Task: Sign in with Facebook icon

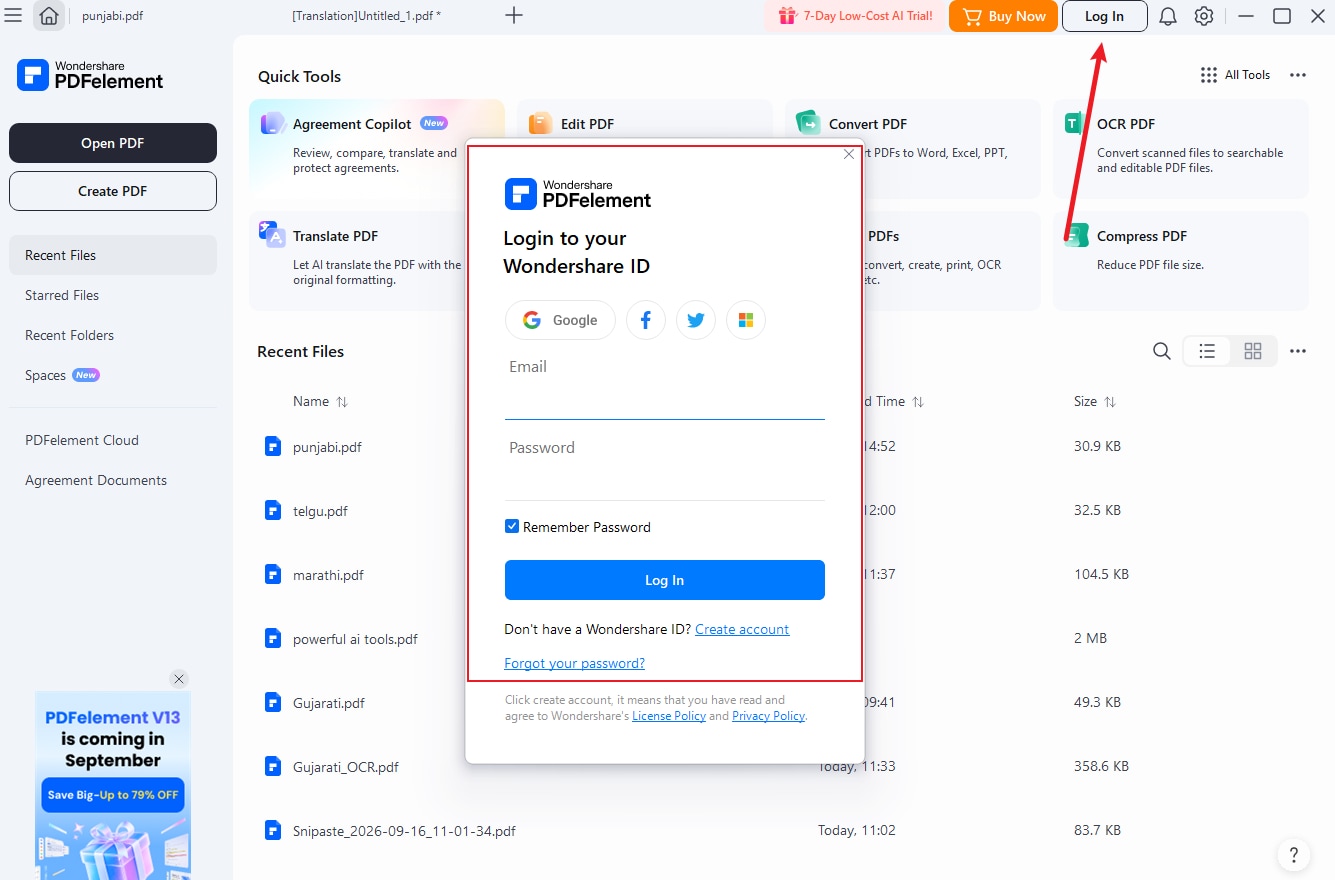Action: point(646,320)
